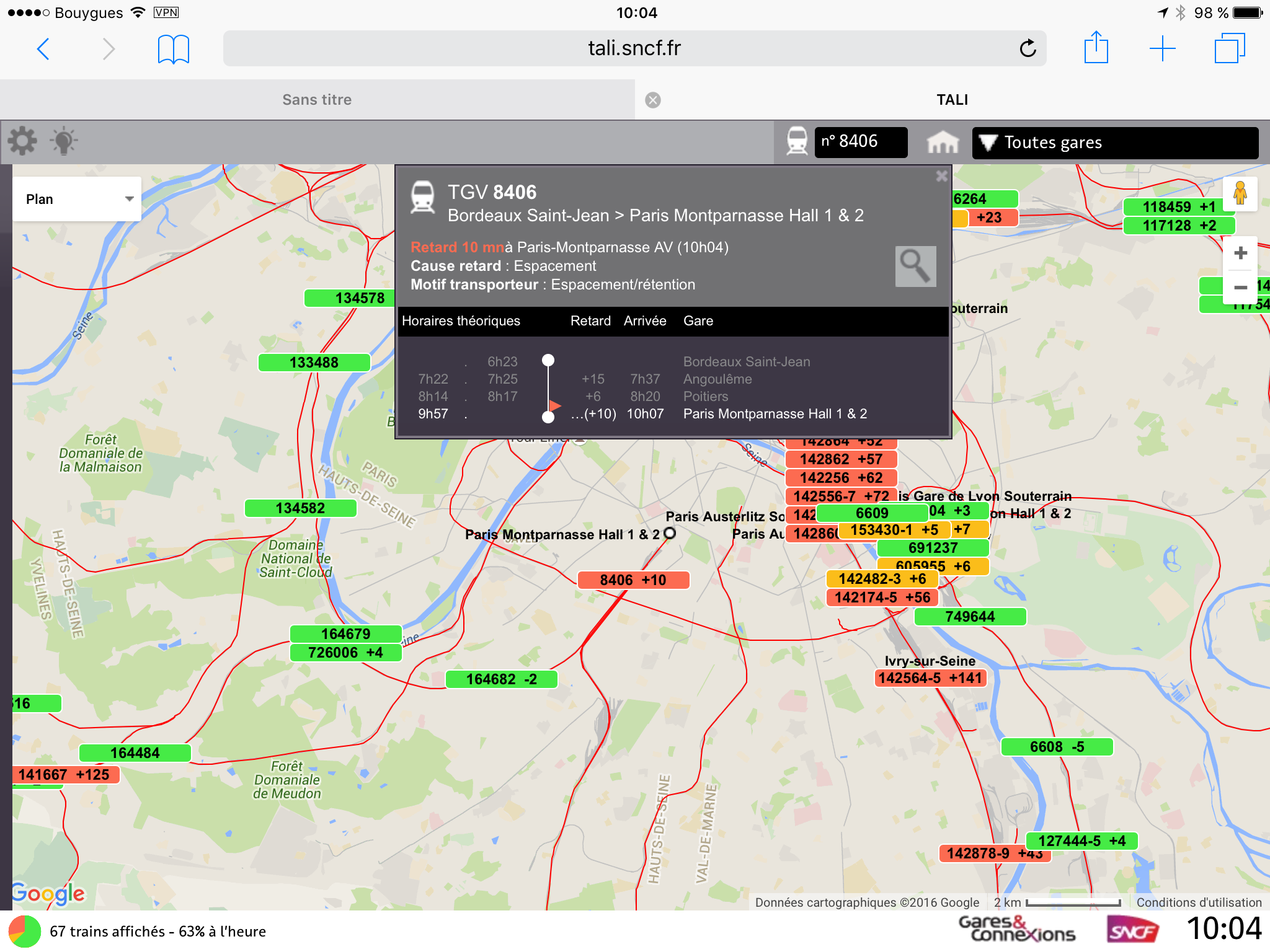Open the Safari share sheet
Viewport: 1270px width, 952px height.
coord(1096,47)
